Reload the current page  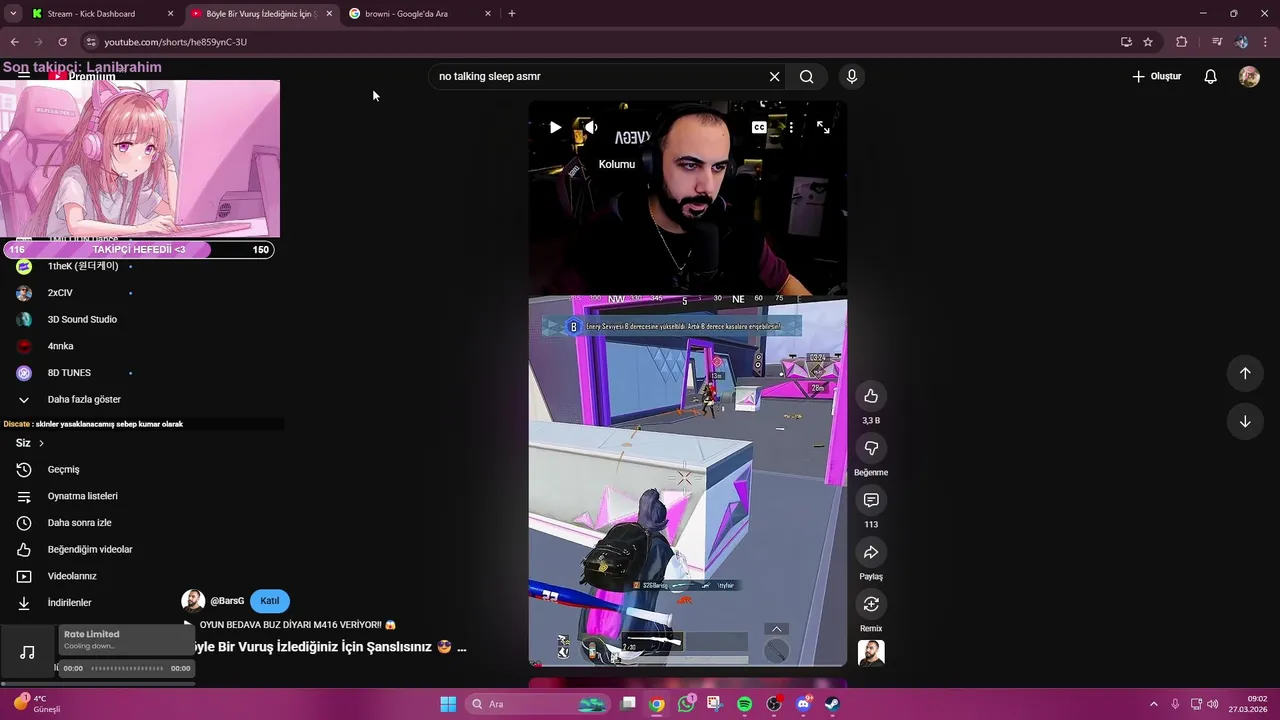point(62,42)
